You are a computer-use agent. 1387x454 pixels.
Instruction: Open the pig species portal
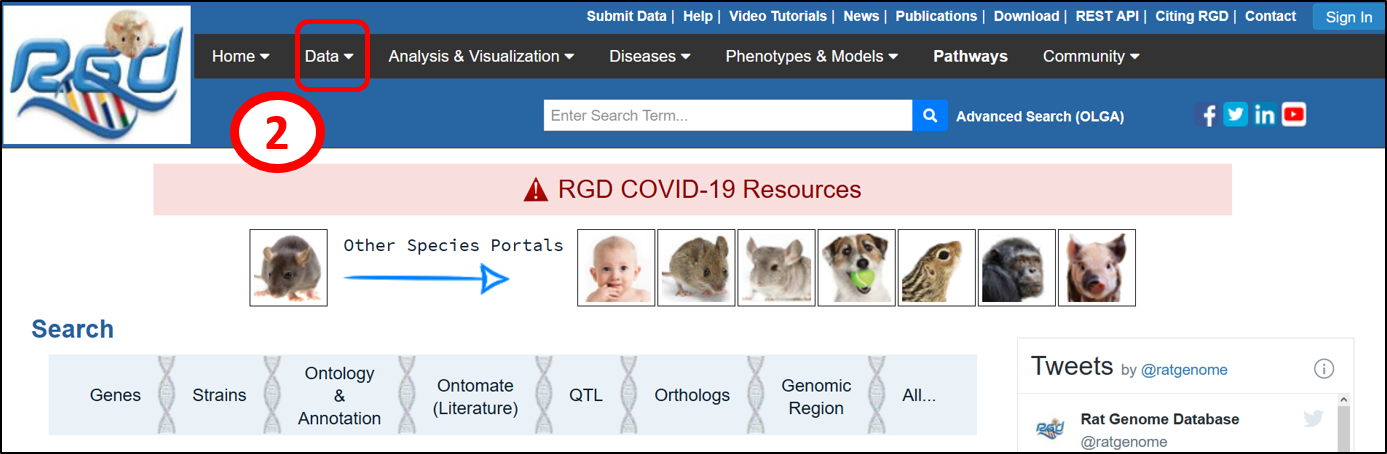[1097, 267]
